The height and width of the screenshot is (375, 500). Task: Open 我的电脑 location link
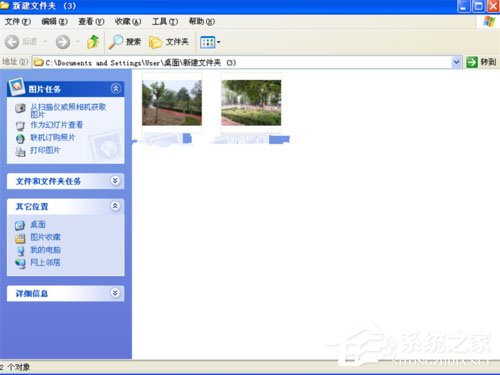click(45, 250)
